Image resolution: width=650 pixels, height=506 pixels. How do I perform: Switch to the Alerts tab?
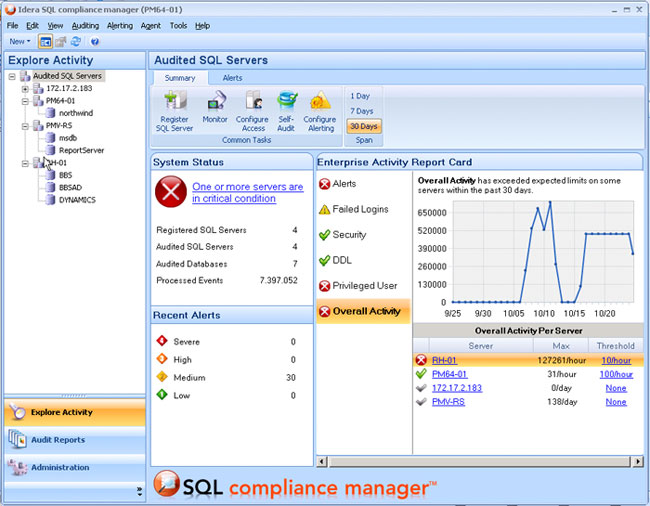pyautogui.click(x=232, y=78)
